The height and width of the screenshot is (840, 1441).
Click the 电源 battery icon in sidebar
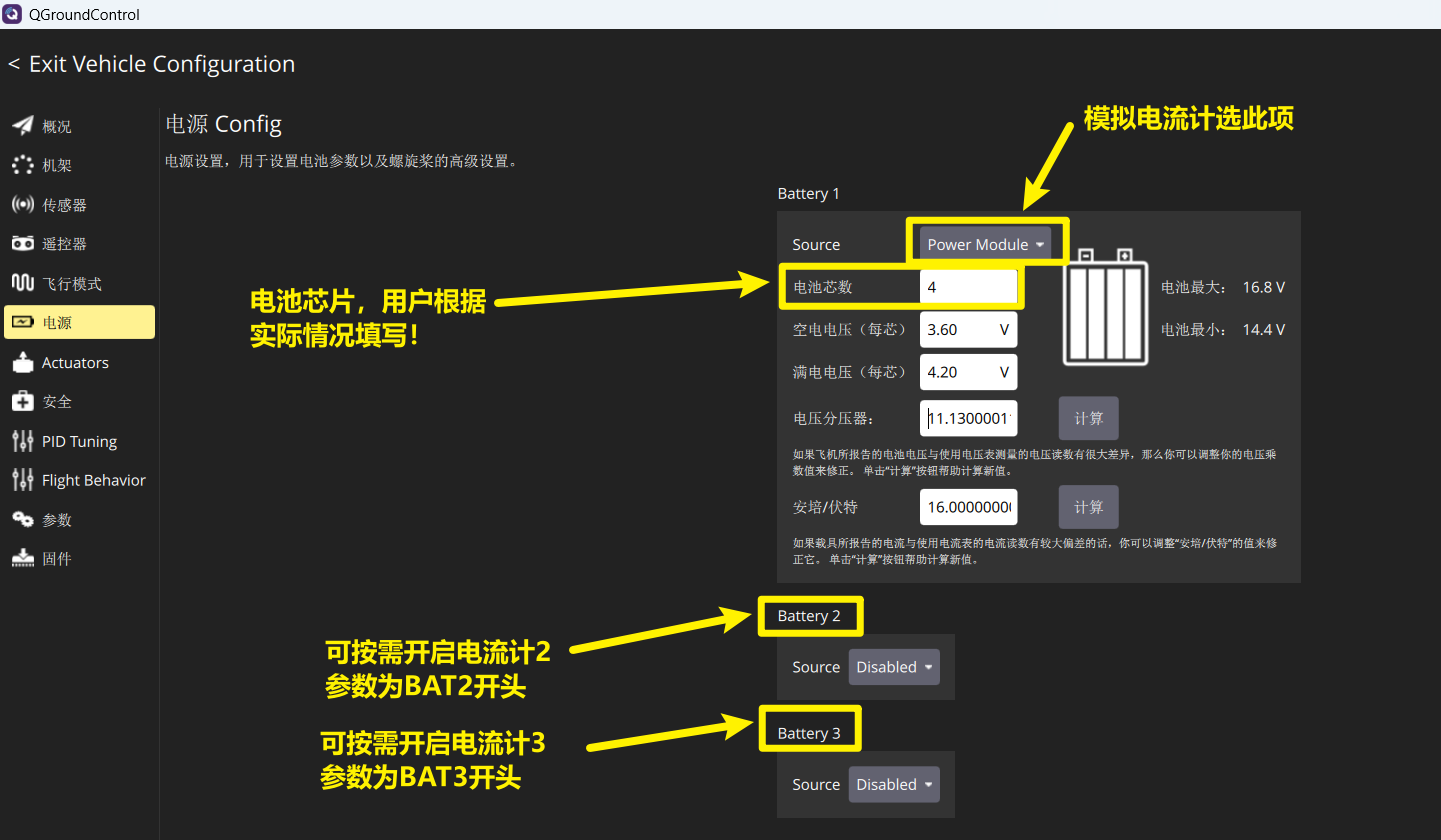pyautogui.click(x=23, y=322)
